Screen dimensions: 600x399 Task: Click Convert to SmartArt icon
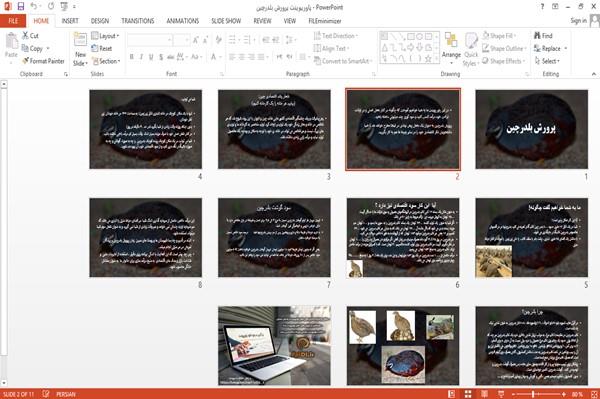317,61
